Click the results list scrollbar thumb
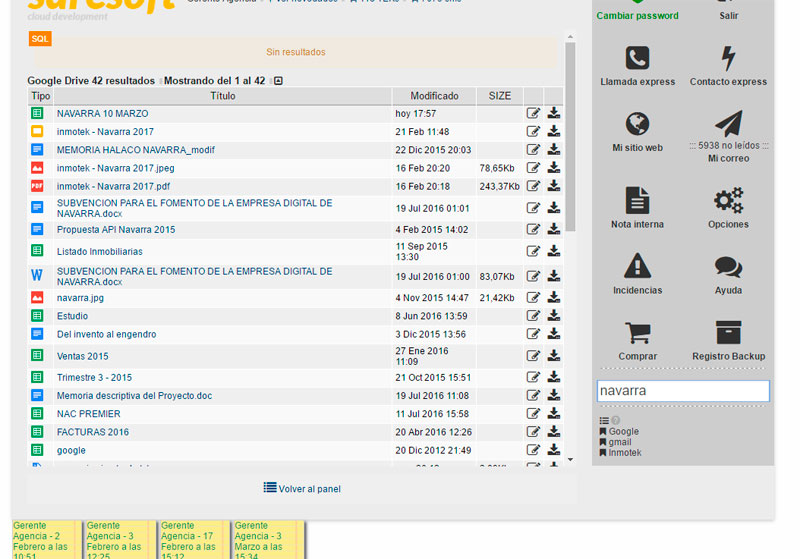The height and width of the screenshot is (559, 800). pyautogui.click(x=570, y=137)
